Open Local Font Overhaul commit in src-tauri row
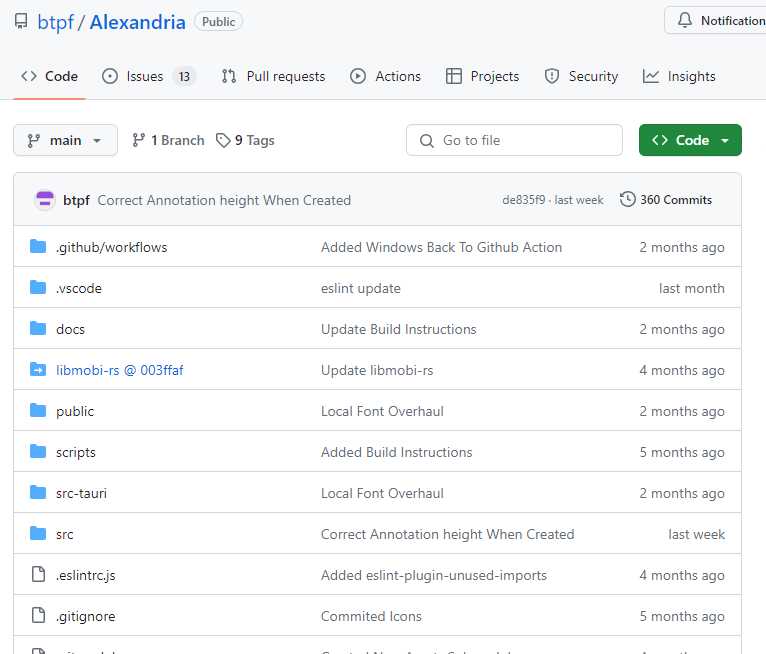766x654 pixels. (x=382, y=494)
